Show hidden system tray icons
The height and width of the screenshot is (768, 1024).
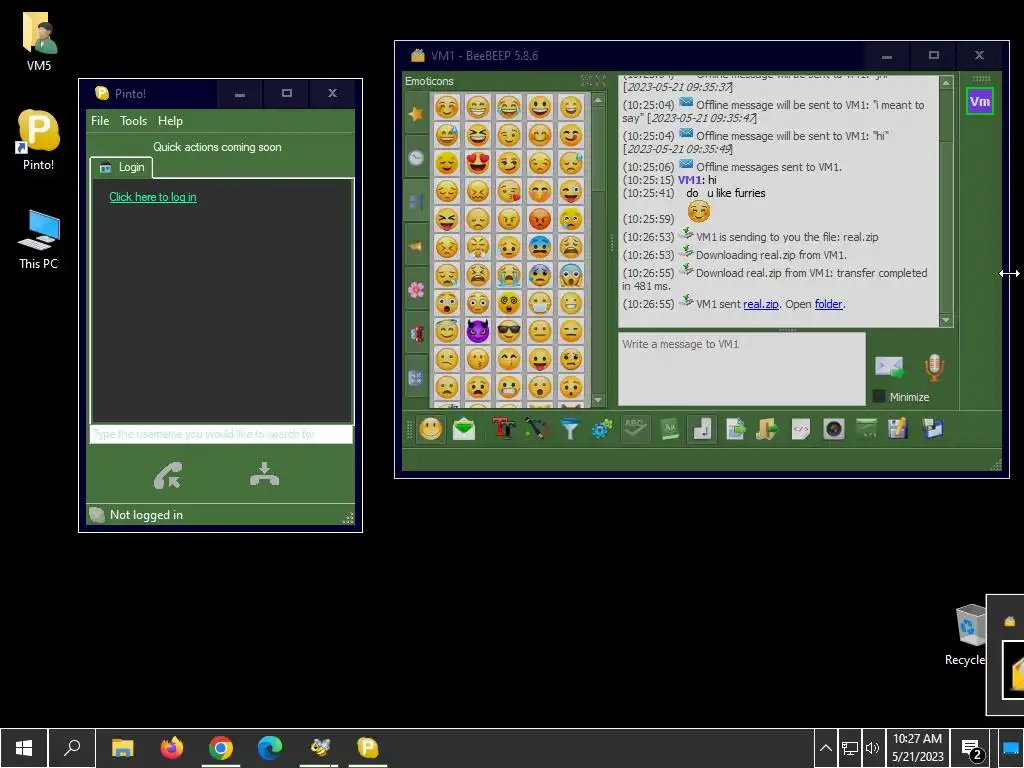[825, 748]
